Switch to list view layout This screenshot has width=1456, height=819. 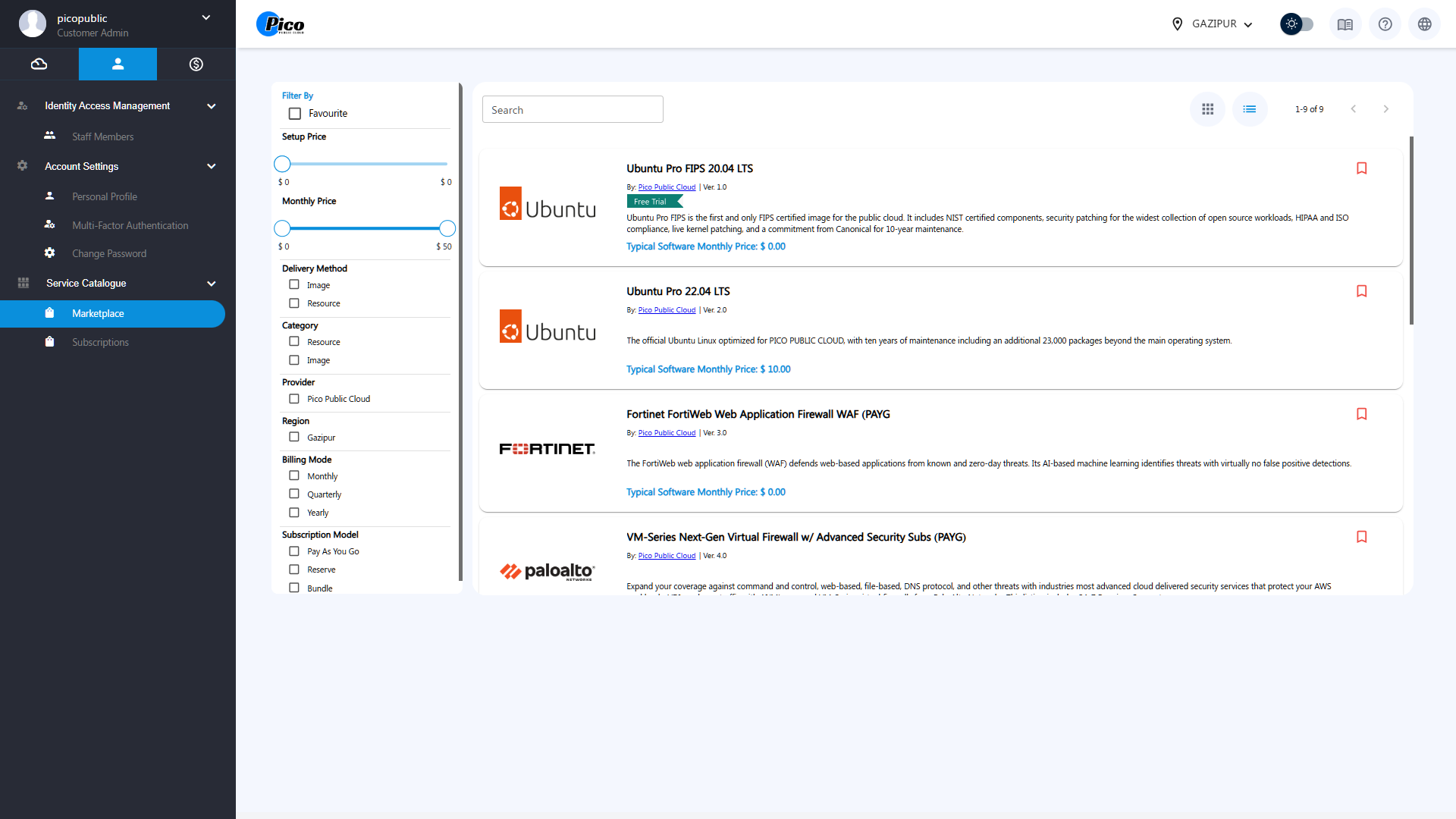[x=1249, y=109]
